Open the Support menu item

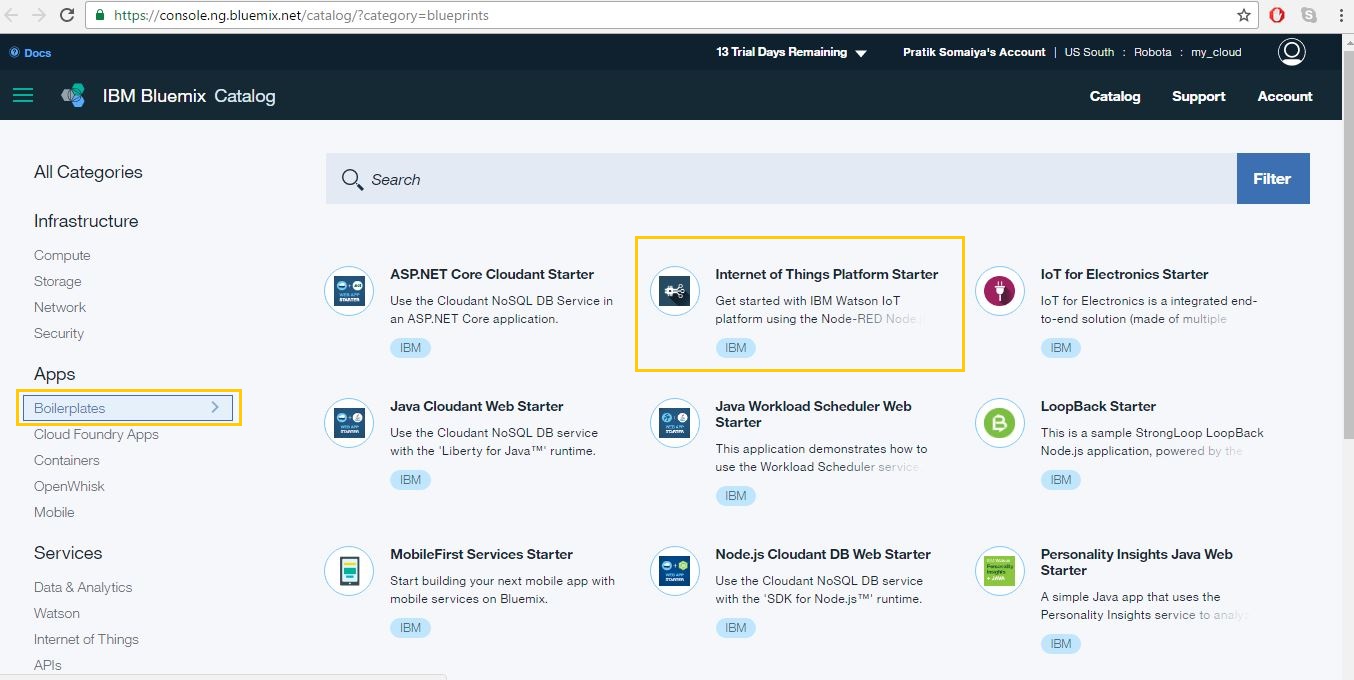[x=1198, y=96]
